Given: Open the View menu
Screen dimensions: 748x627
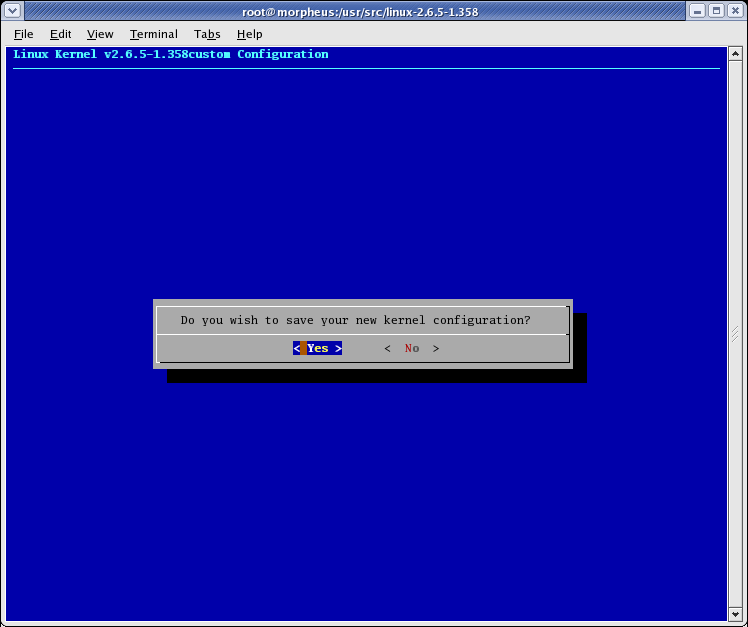Looking at the screenshot, I should click(x=100, y=34).
